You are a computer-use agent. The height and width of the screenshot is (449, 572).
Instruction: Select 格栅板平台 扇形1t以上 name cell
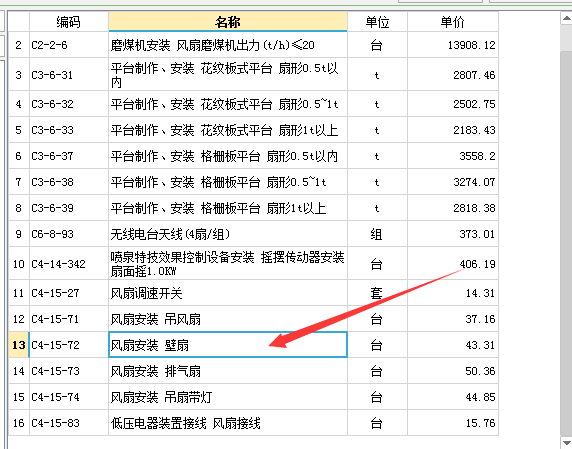click(228, 208)
